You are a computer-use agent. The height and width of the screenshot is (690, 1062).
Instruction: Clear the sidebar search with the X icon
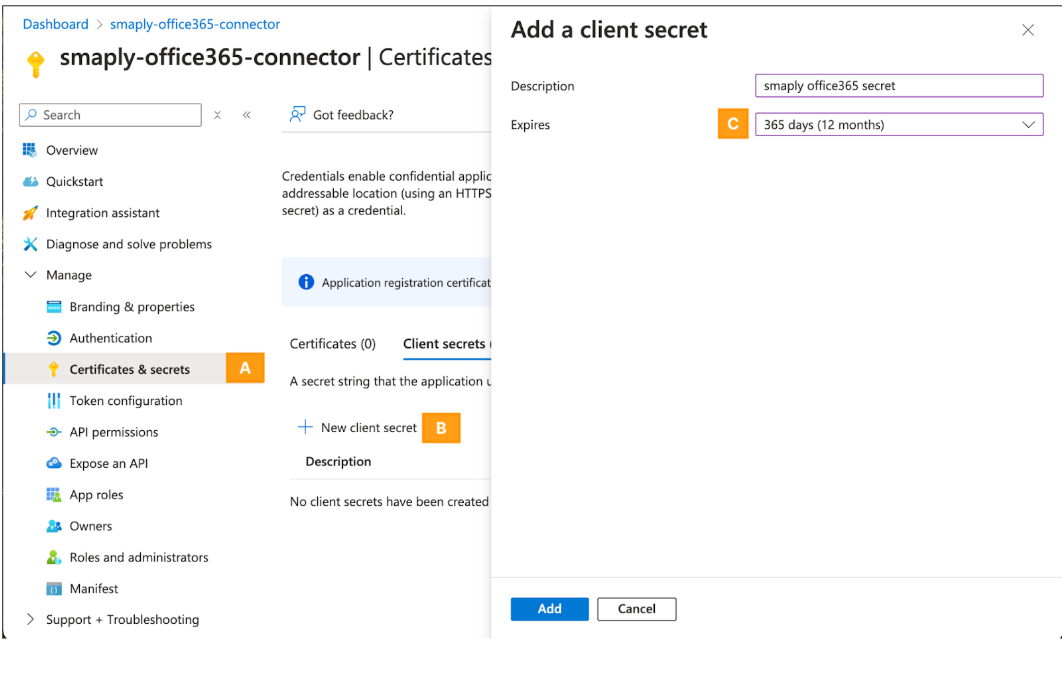point(217,115)
